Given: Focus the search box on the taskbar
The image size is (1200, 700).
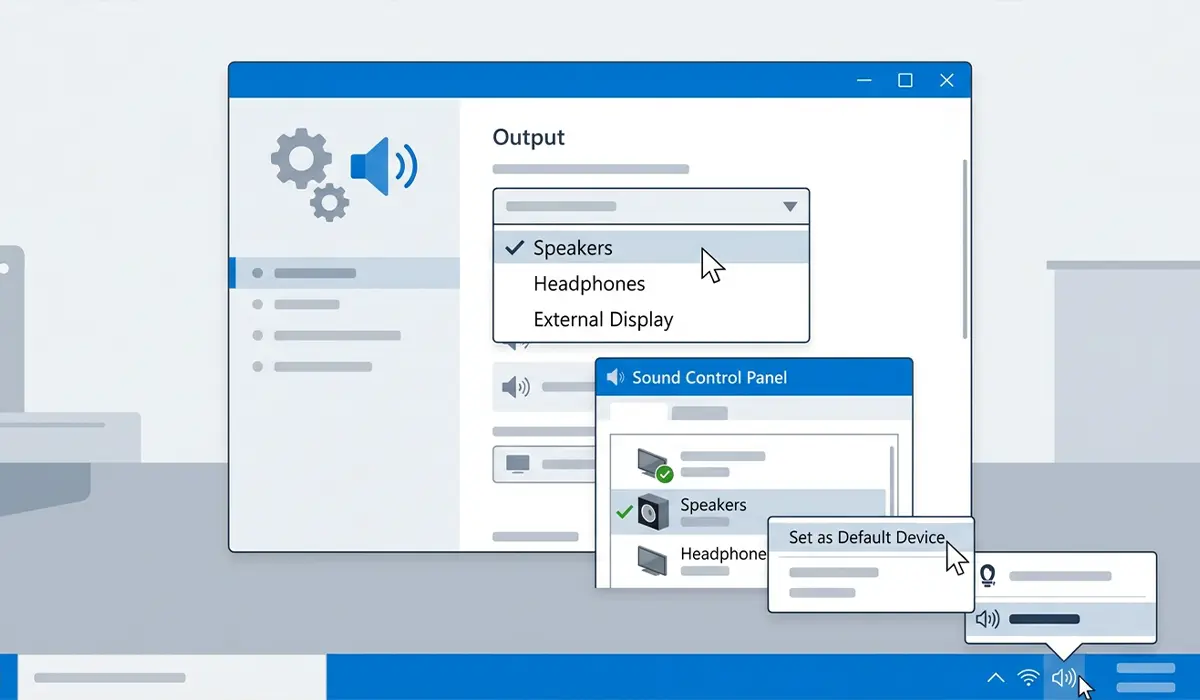Looking at the screenshot, I should (172, 677).
